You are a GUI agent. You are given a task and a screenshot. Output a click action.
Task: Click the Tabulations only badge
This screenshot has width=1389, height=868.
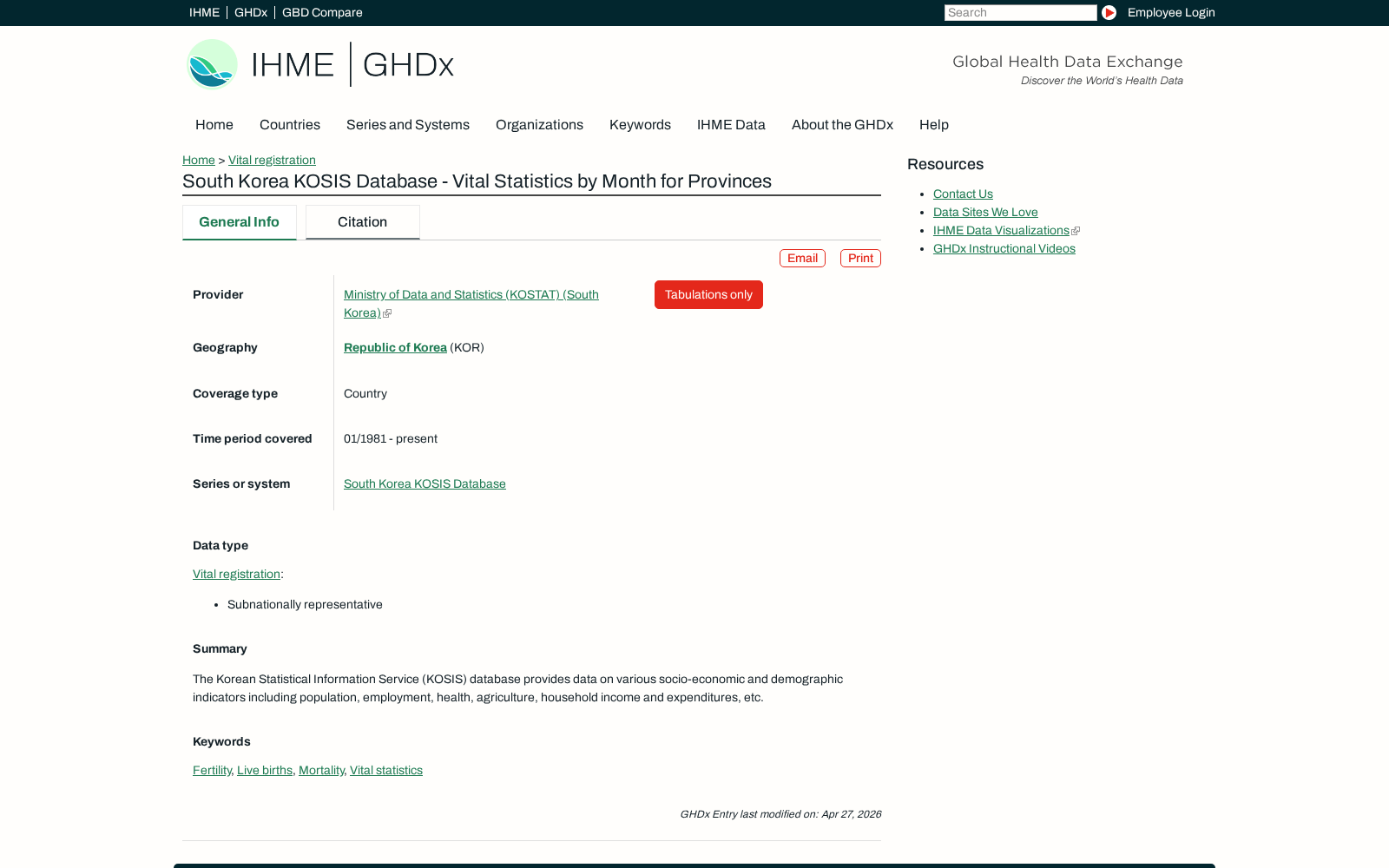pyautogui.click(x=708, y=295)
